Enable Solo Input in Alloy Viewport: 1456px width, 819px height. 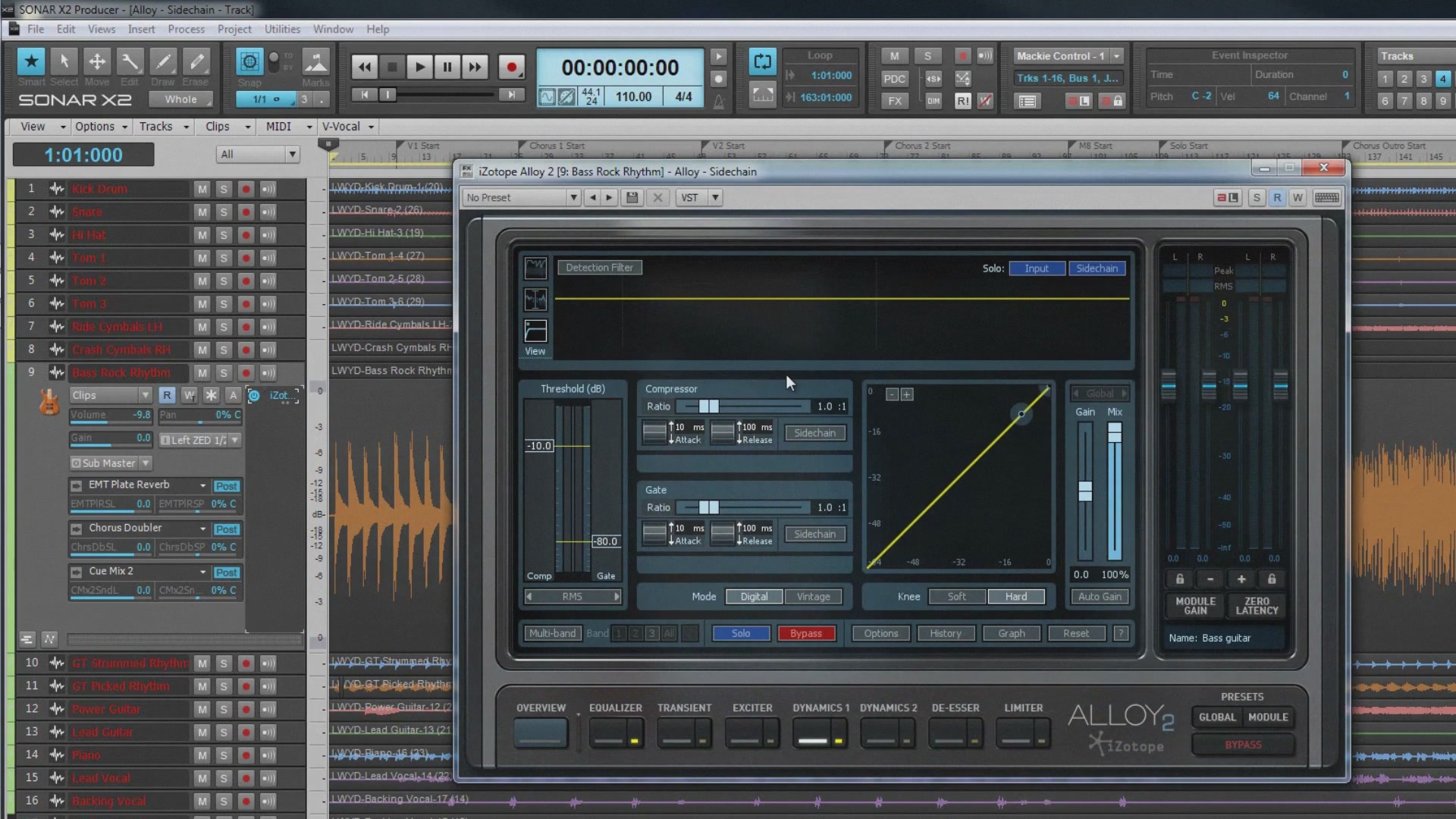coord(1037,268)
